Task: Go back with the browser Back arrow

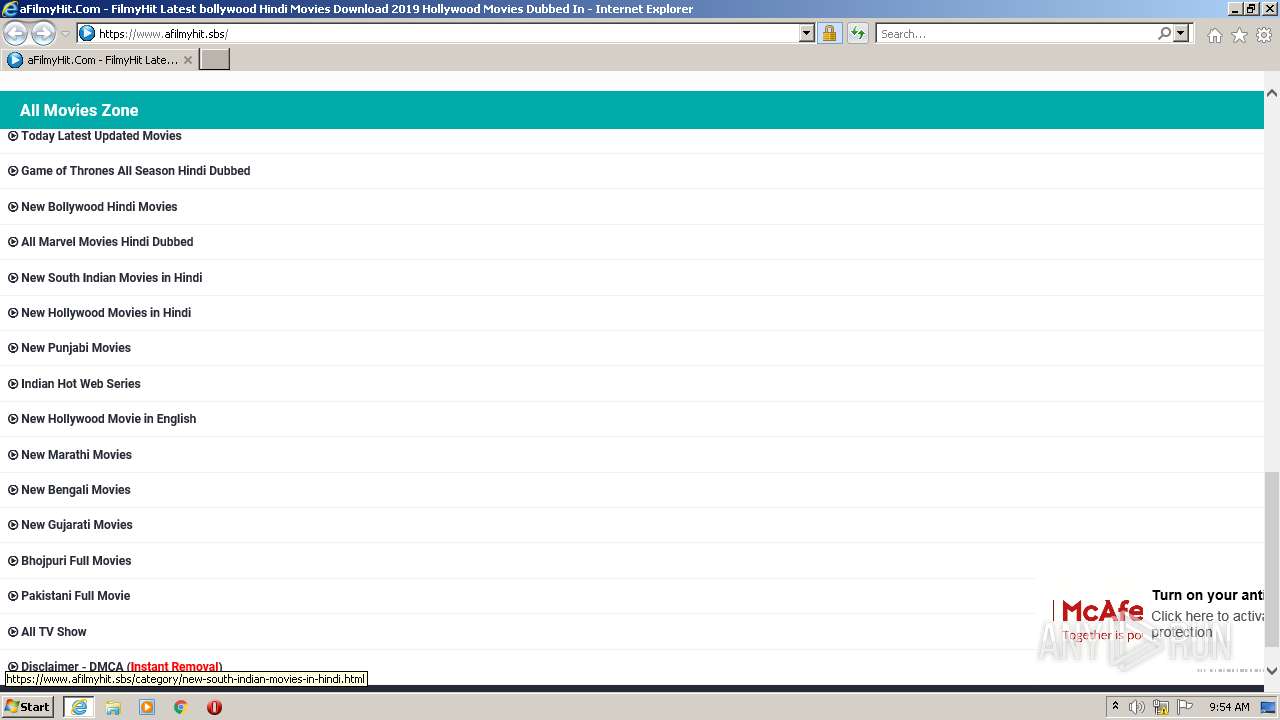Action: tap(16, 33)
